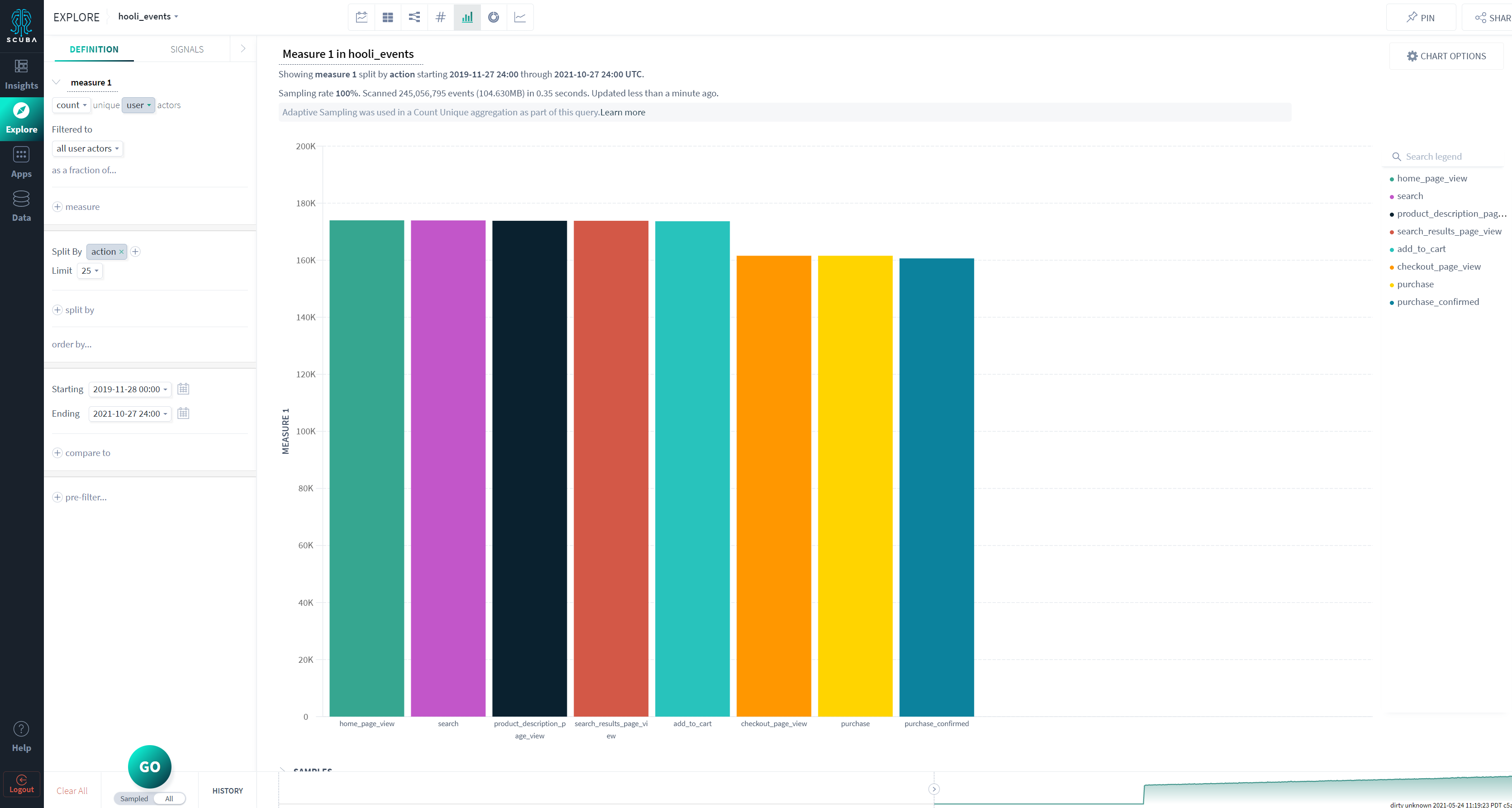
Task: Click plus icon next to action chip
Action: tap(135, 252)
